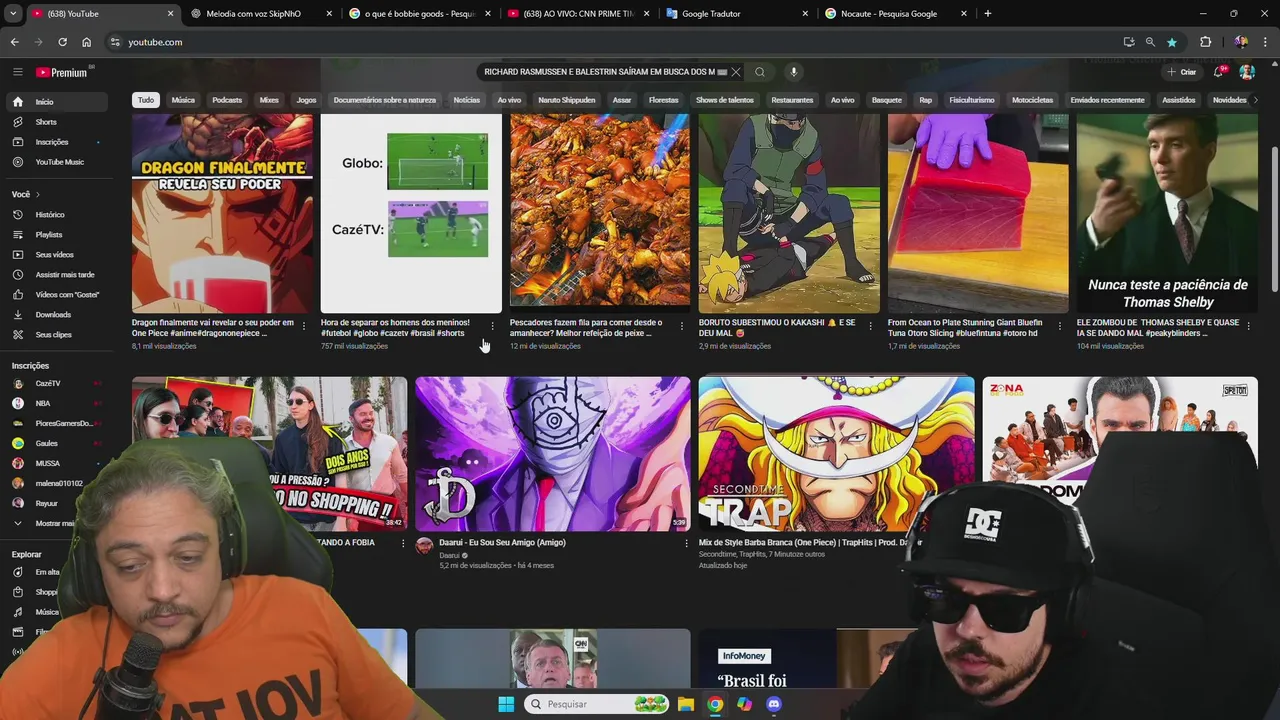This screenshot has height=720, width=1280.
Task: Open Início in the sidebar
Action: (x=56, y=102)
